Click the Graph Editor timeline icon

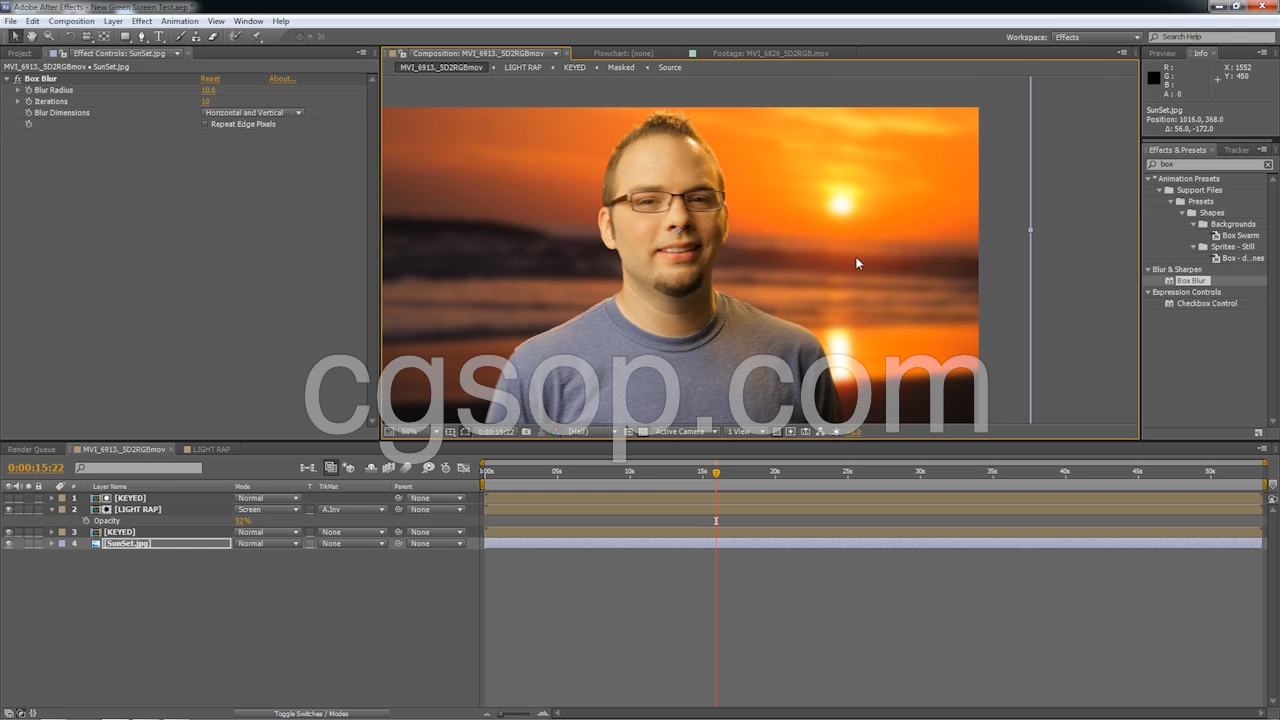click(462, 467)
